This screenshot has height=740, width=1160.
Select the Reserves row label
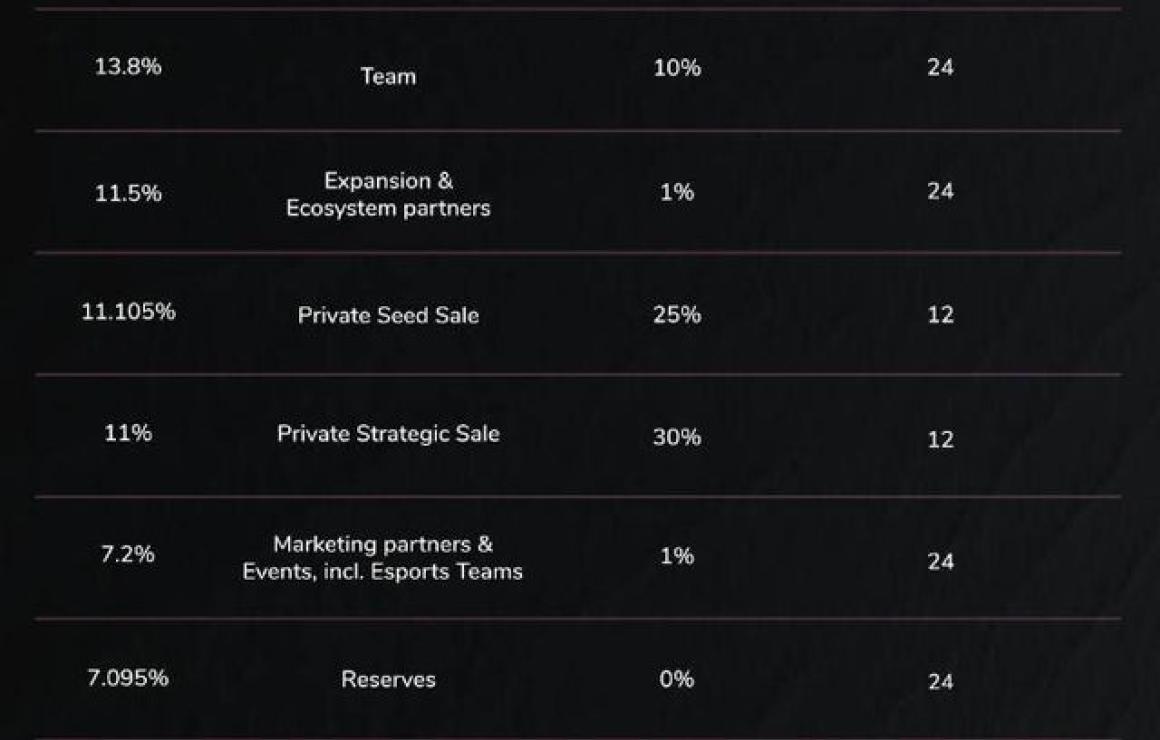pyautogui.click(x=388, y=679)
